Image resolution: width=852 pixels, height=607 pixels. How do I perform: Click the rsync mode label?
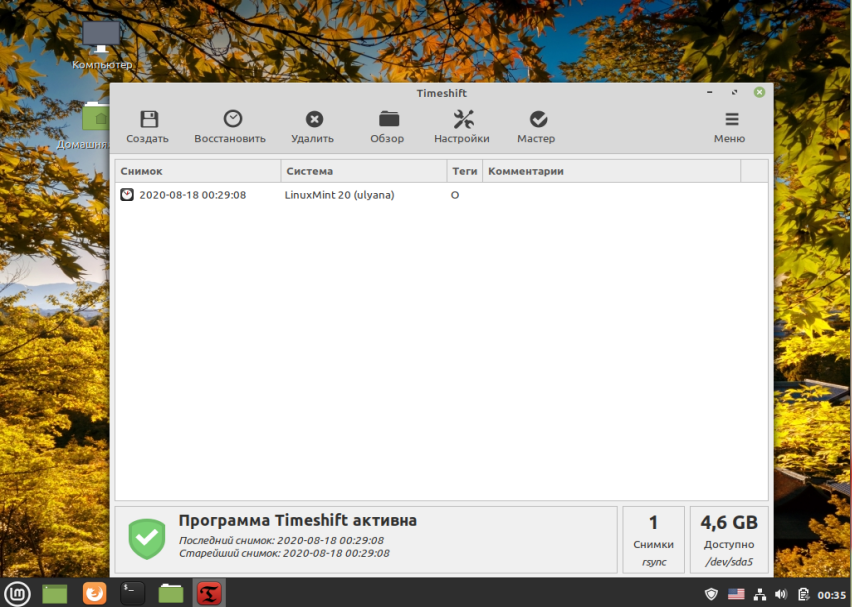pyautogui.click(x=654, y=562)
